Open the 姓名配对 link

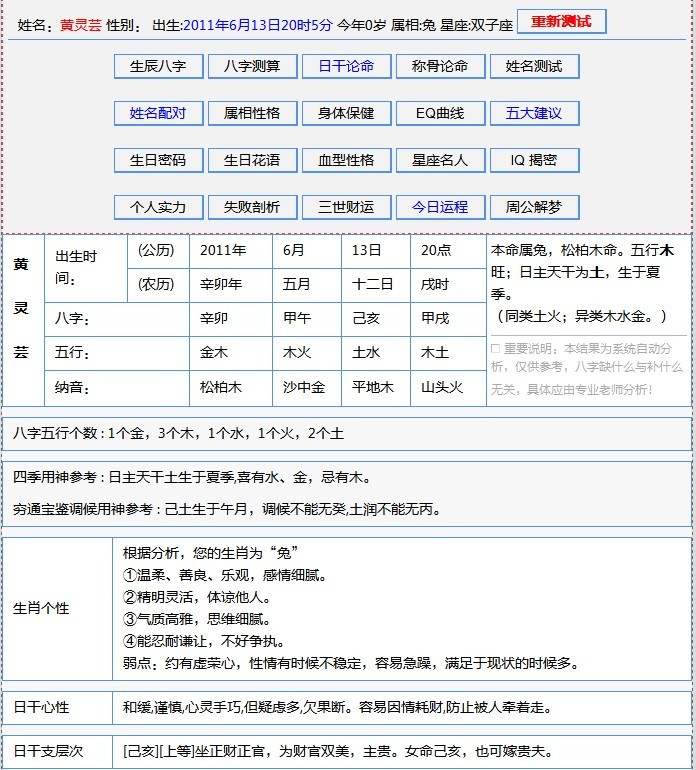pyautogui.click(x=158, y=113)
